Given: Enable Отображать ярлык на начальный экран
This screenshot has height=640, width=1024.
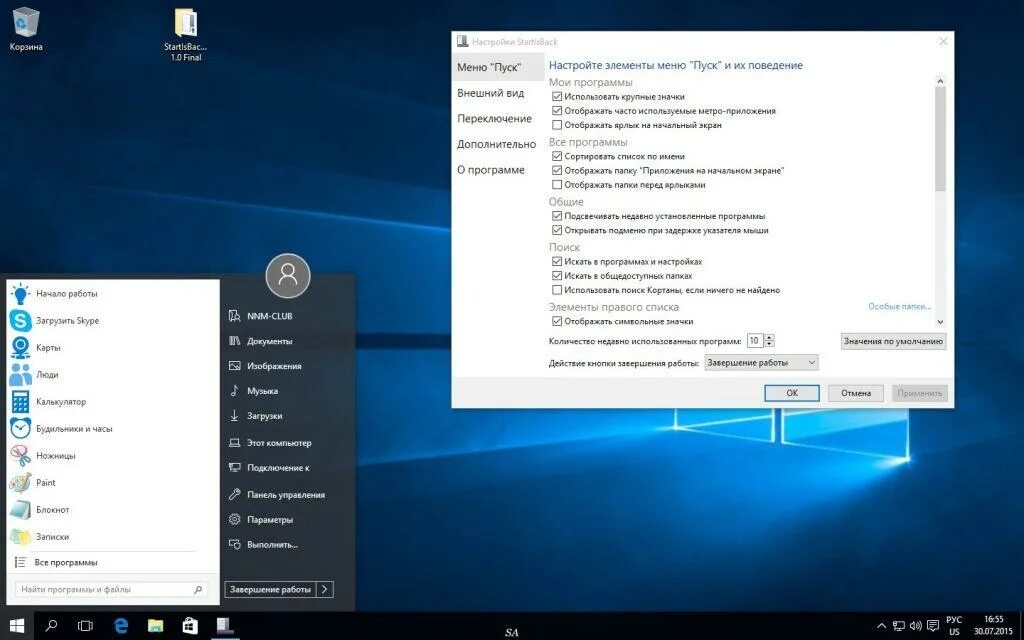Looking at the screenshot, I should click(x=557, y=125).
